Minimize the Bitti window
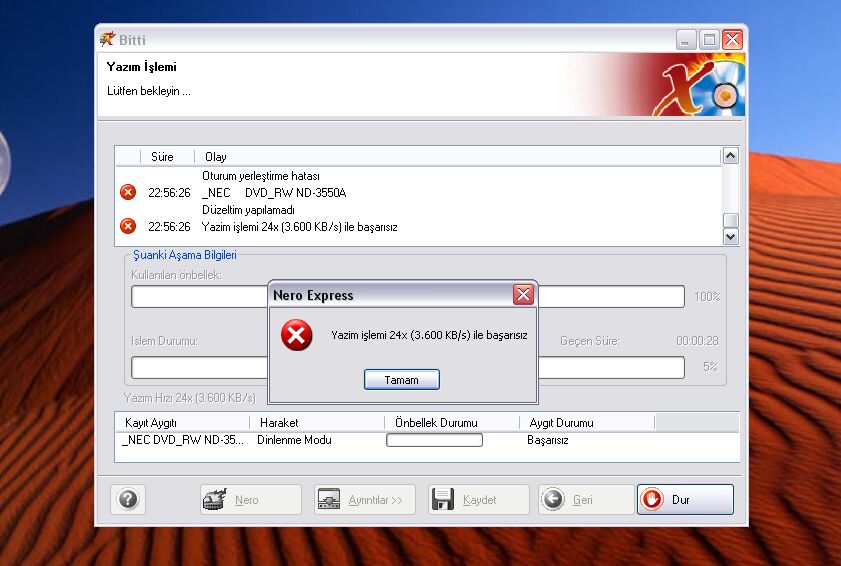The image size is (841, 566). pyautogui.click(x=686, y=40)
